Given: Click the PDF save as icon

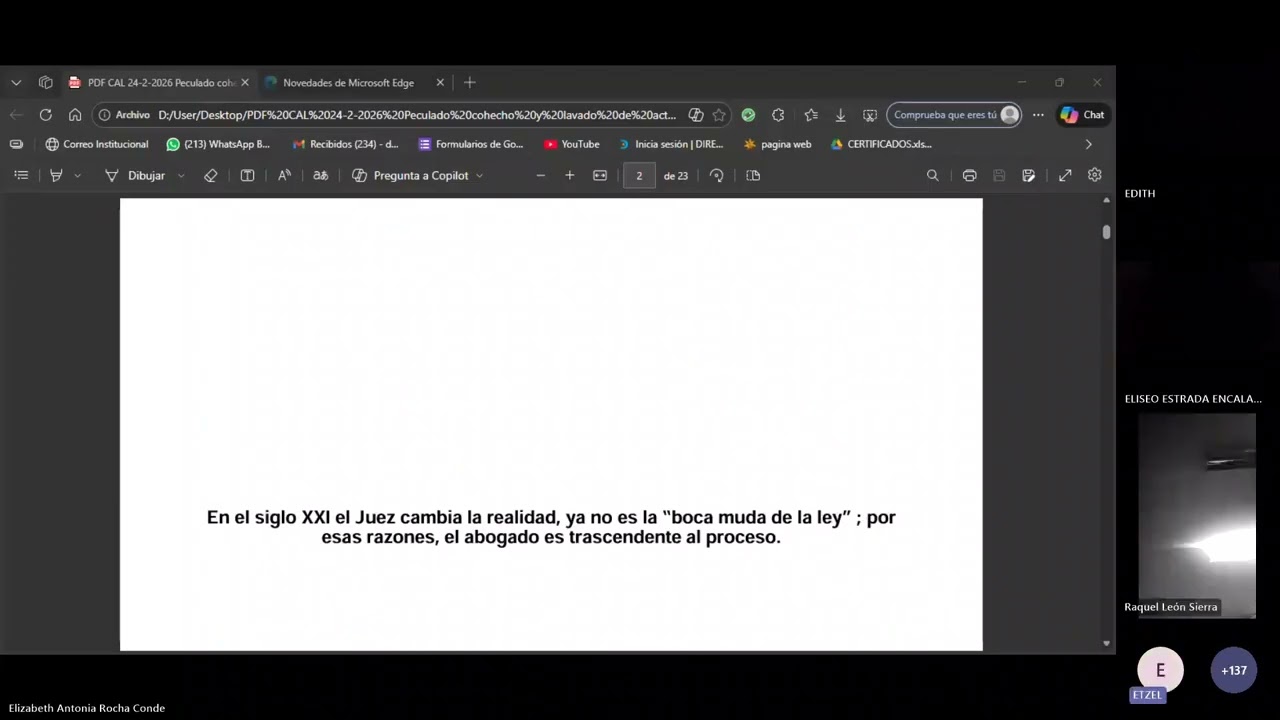Looking at the screenshot, I should [x=1028, y=175].
